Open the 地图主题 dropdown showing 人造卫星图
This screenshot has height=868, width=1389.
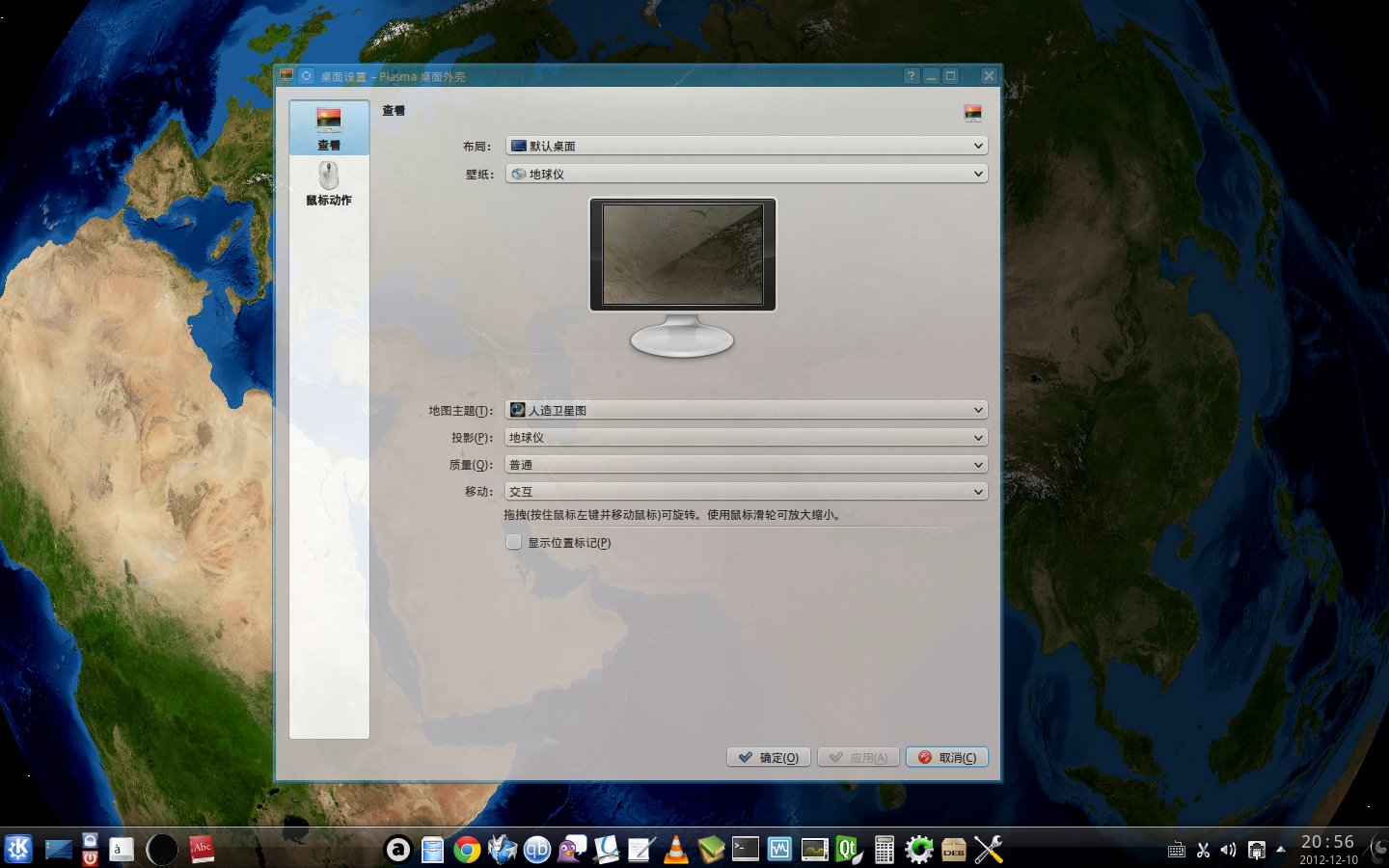[x=747, y=410]
